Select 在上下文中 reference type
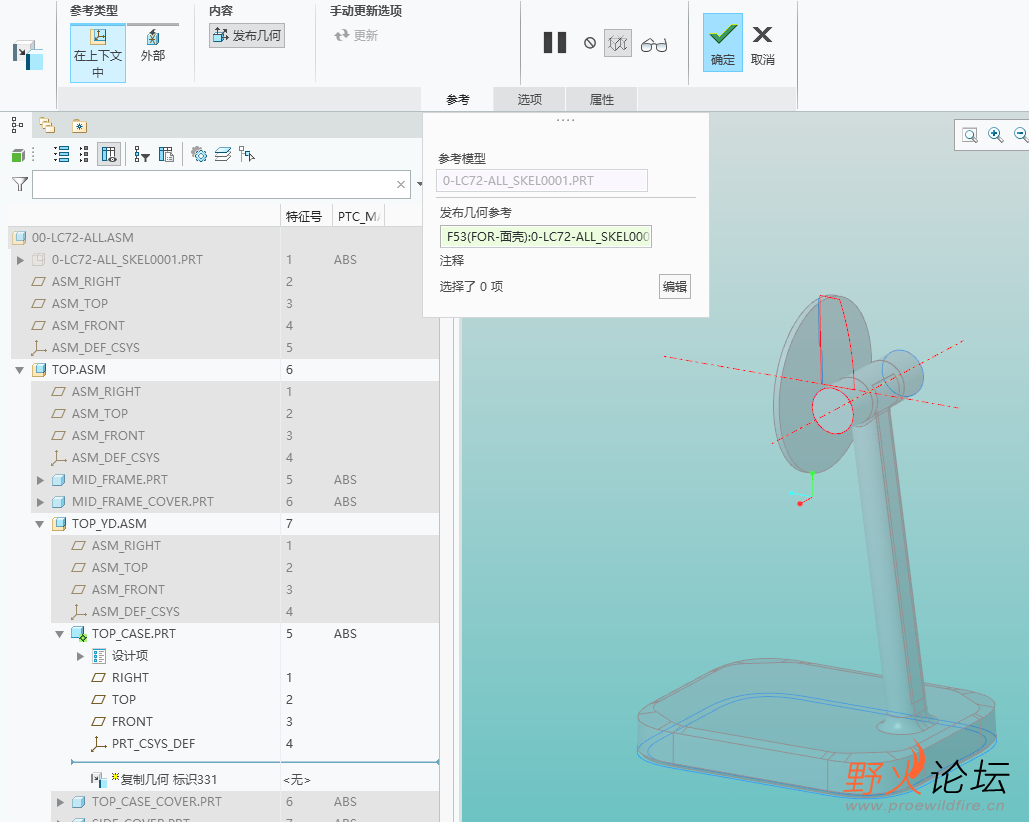This screenshot has width=1029, height=822. click(x=98, y=53)
